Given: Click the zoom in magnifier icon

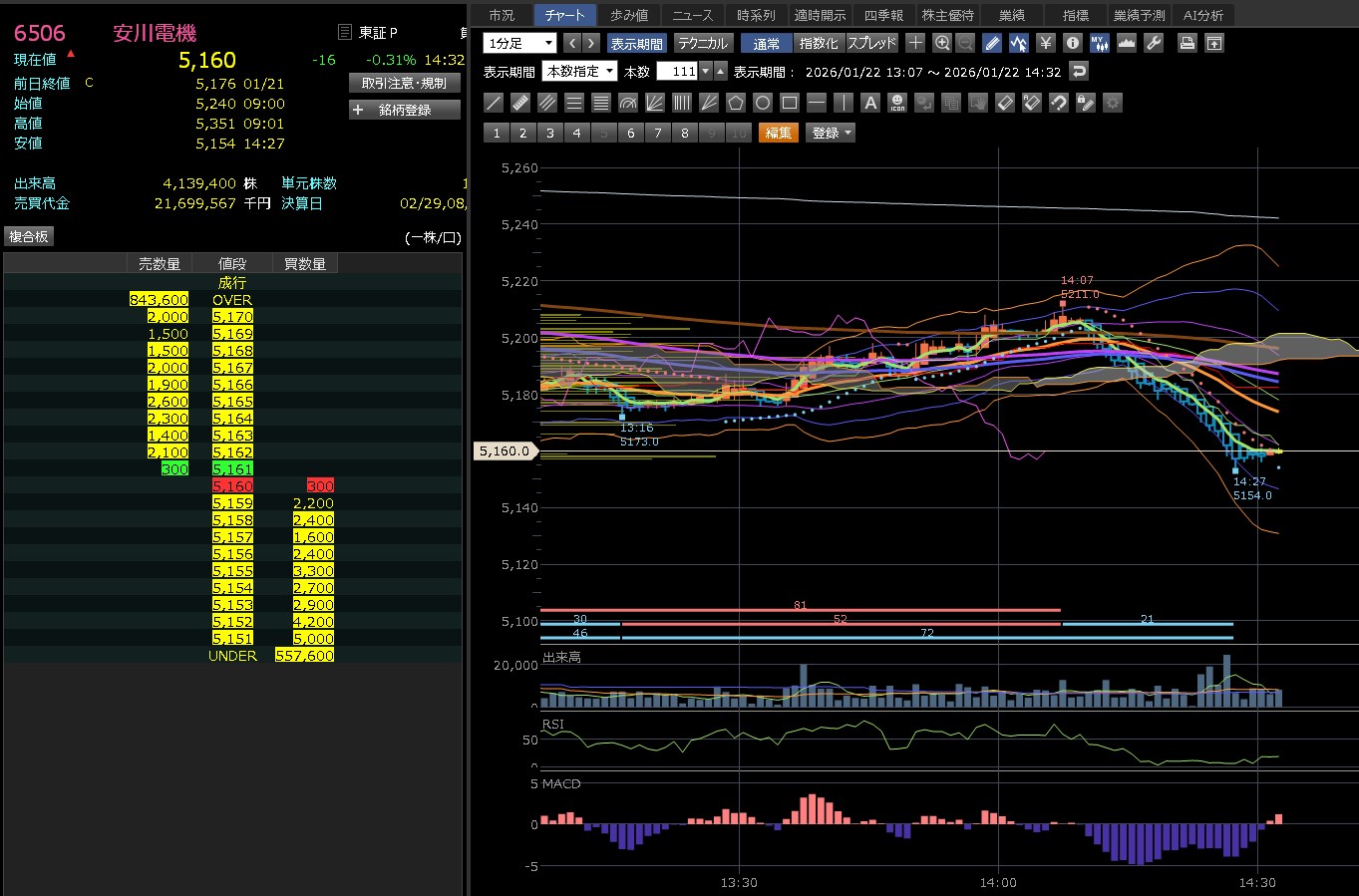Looking at the screenshot, I should point(942,43).
